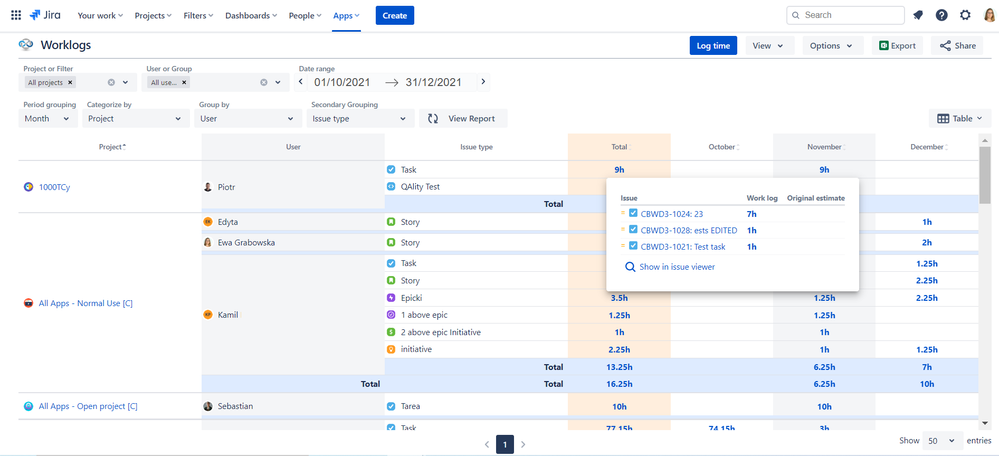
Task: Open the help question mark icon
Action: coord(941,15)
